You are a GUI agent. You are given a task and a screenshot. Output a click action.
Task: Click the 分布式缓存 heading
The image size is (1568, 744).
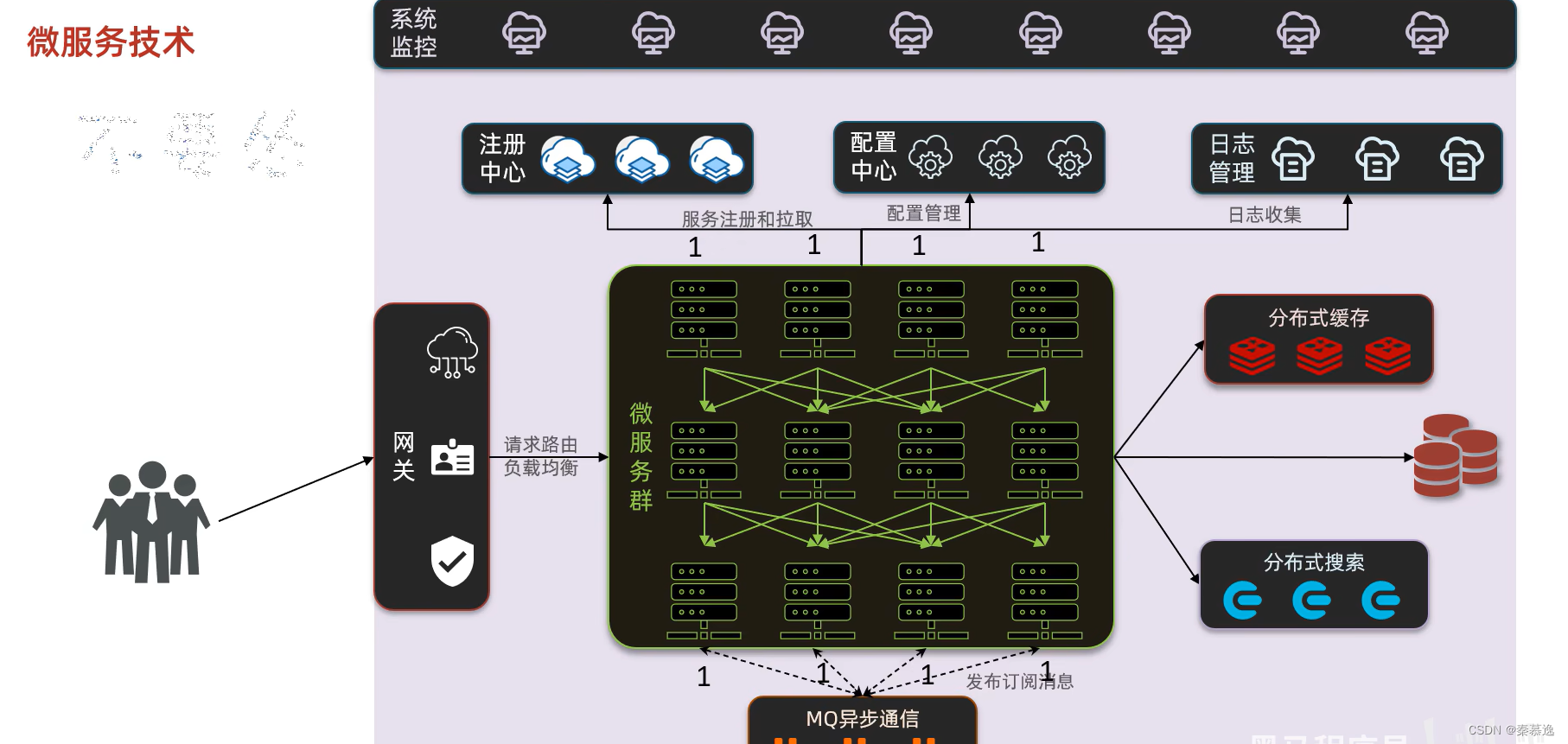pyautogui.click(x=1318, y=318)
